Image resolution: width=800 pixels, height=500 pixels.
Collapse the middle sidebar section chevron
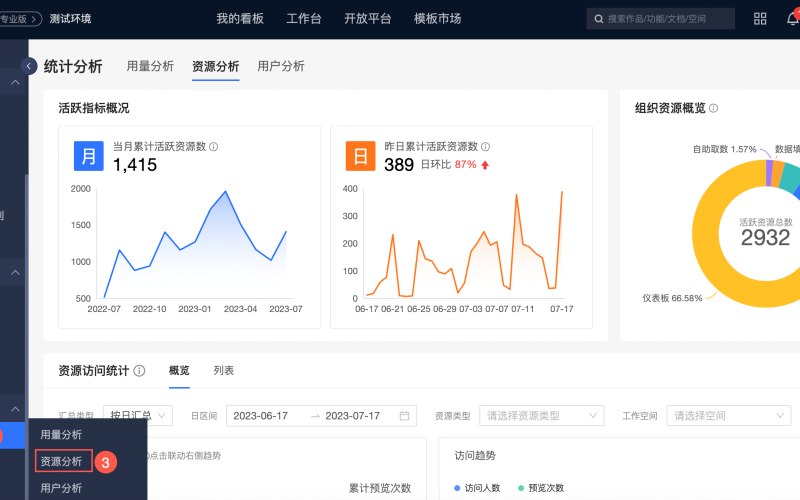(15, 272)
